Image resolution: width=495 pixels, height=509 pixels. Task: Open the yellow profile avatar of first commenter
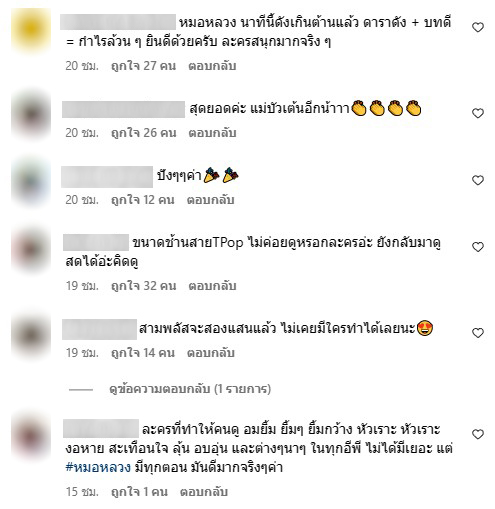pyautogui.click(x=31, y=29)
